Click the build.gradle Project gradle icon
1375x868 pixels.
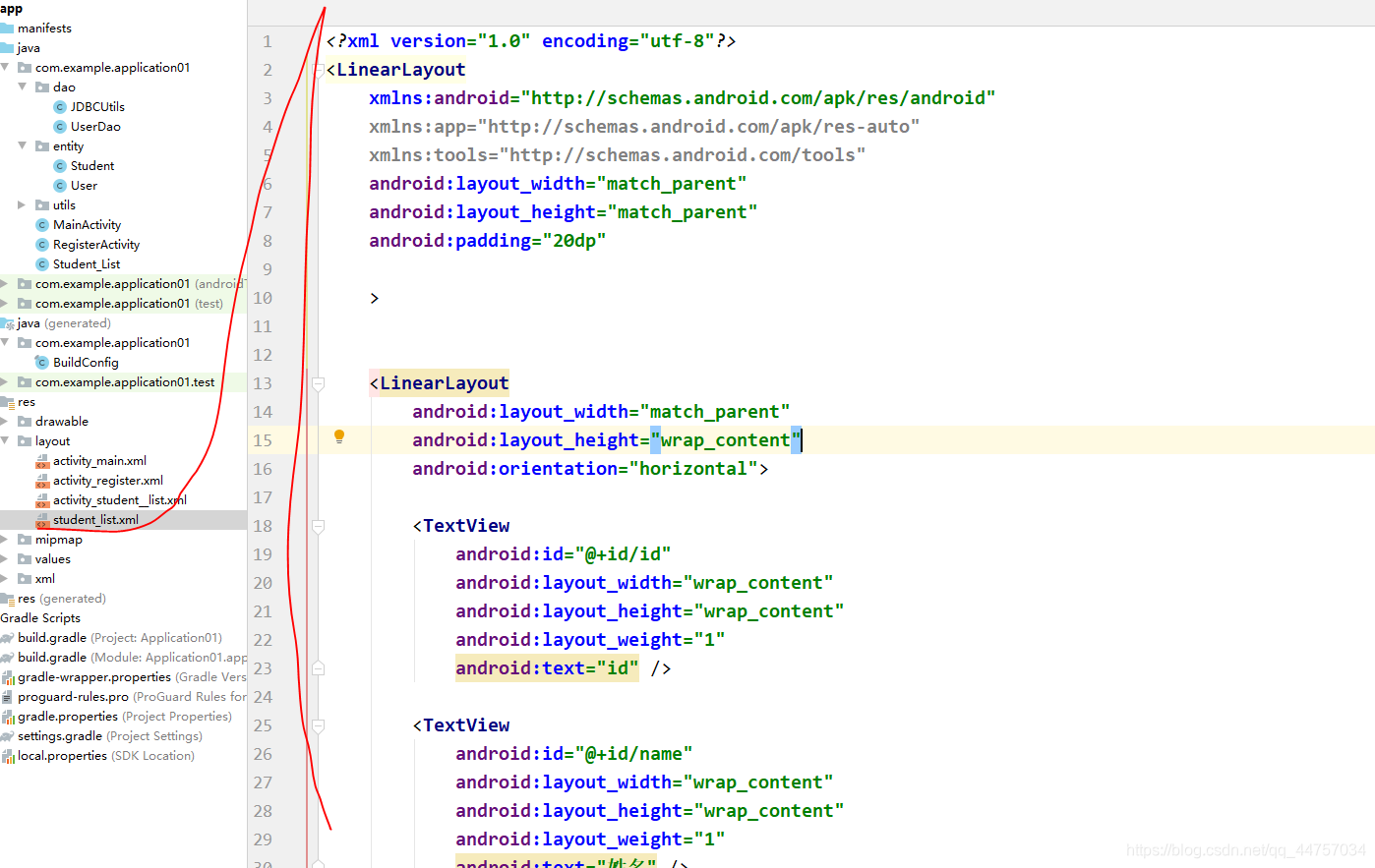tap(8, 638)
